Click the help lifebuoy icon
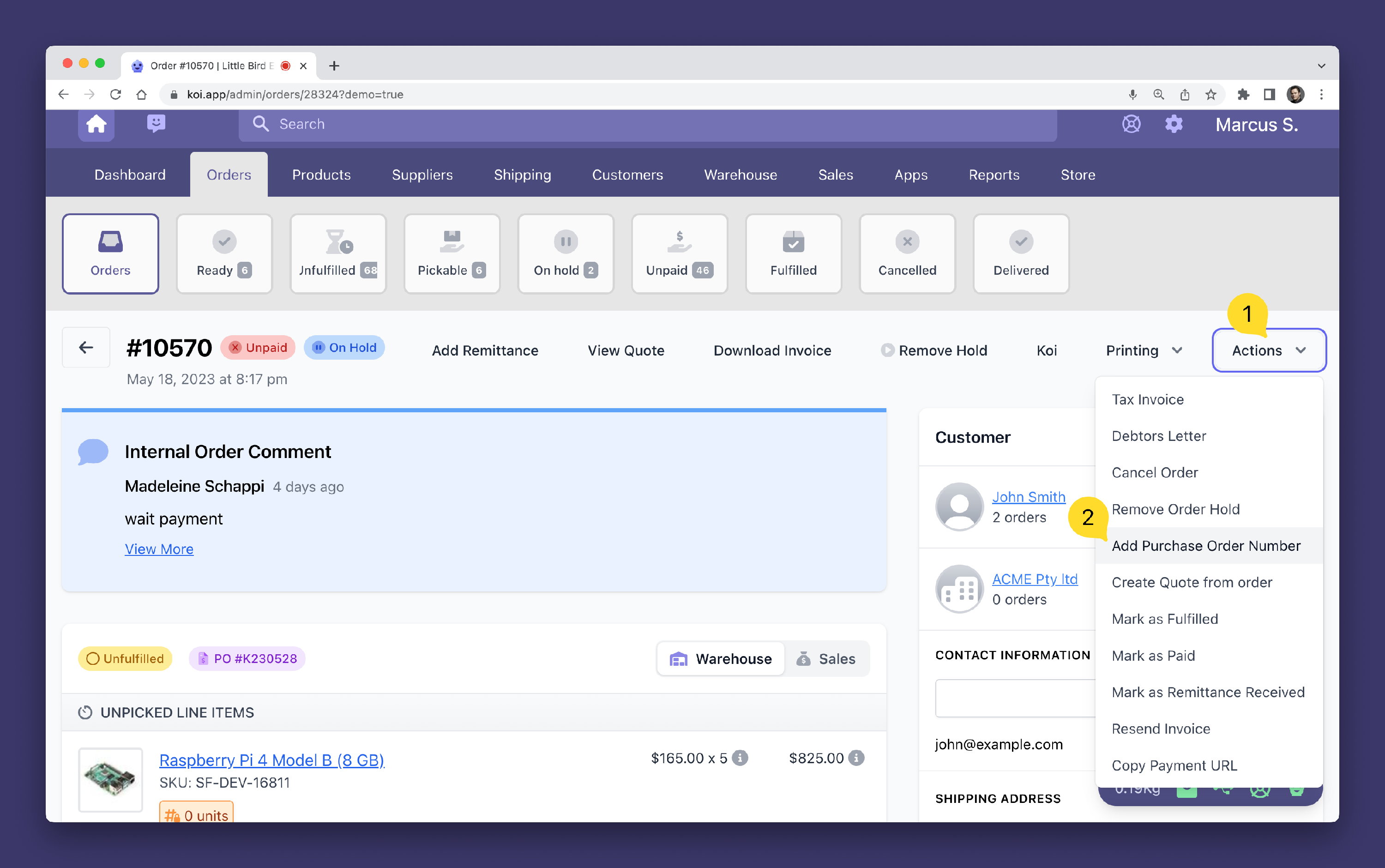Screen dimensions: 1385x868 pyautogui.click(x=1131, y=124)
